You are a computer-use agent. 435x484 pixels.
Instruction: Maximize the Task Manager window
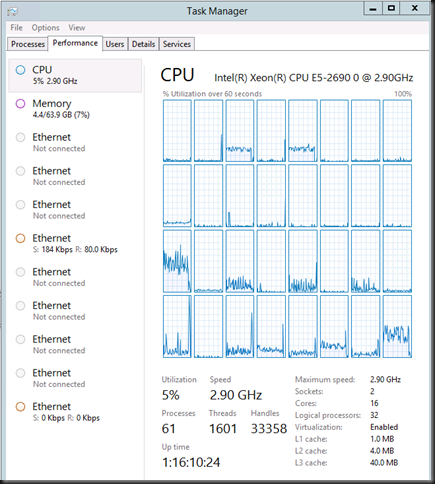(x=391, y=8)
